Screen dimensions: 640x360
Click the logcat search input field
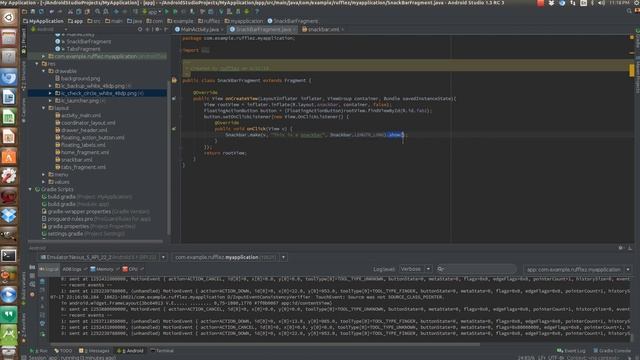point(476,269)
